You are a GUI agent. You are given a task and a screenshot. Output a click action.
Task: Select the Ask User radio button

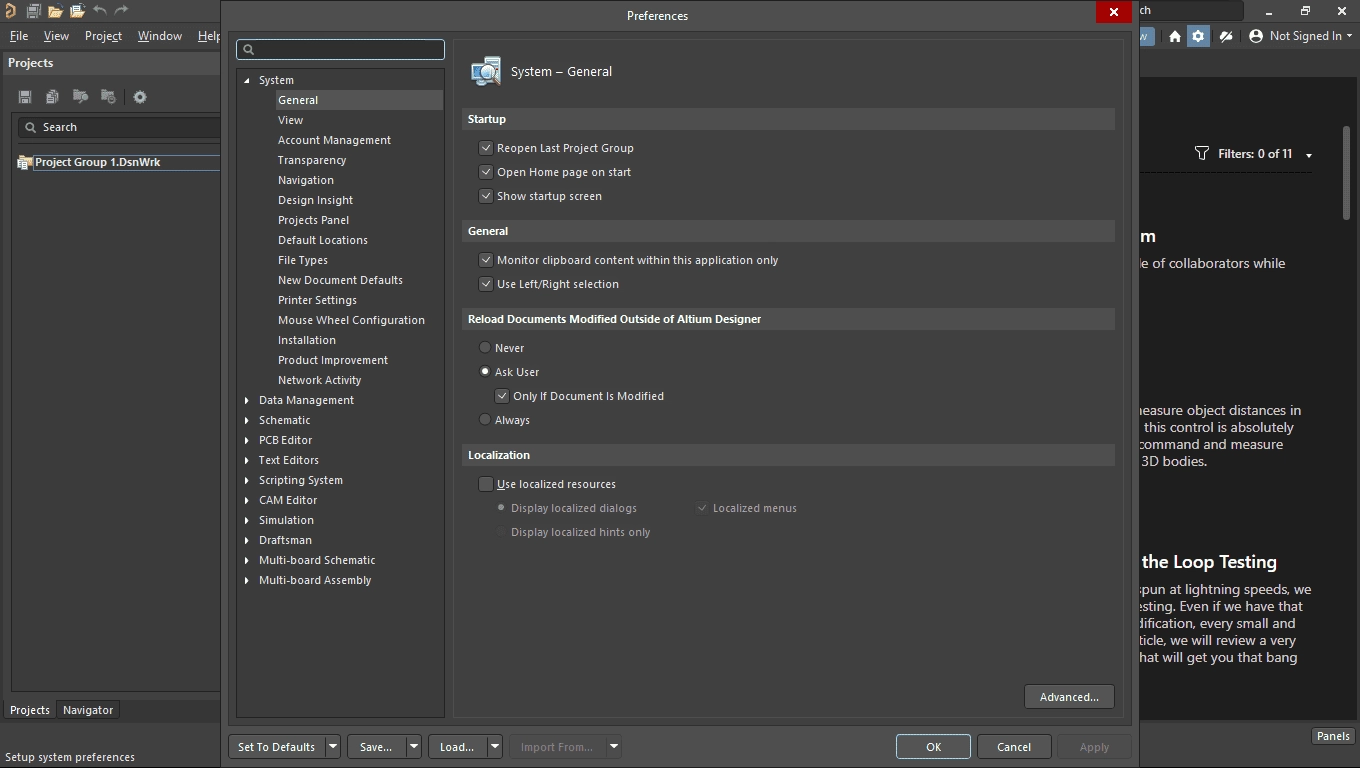pos(485,372)
